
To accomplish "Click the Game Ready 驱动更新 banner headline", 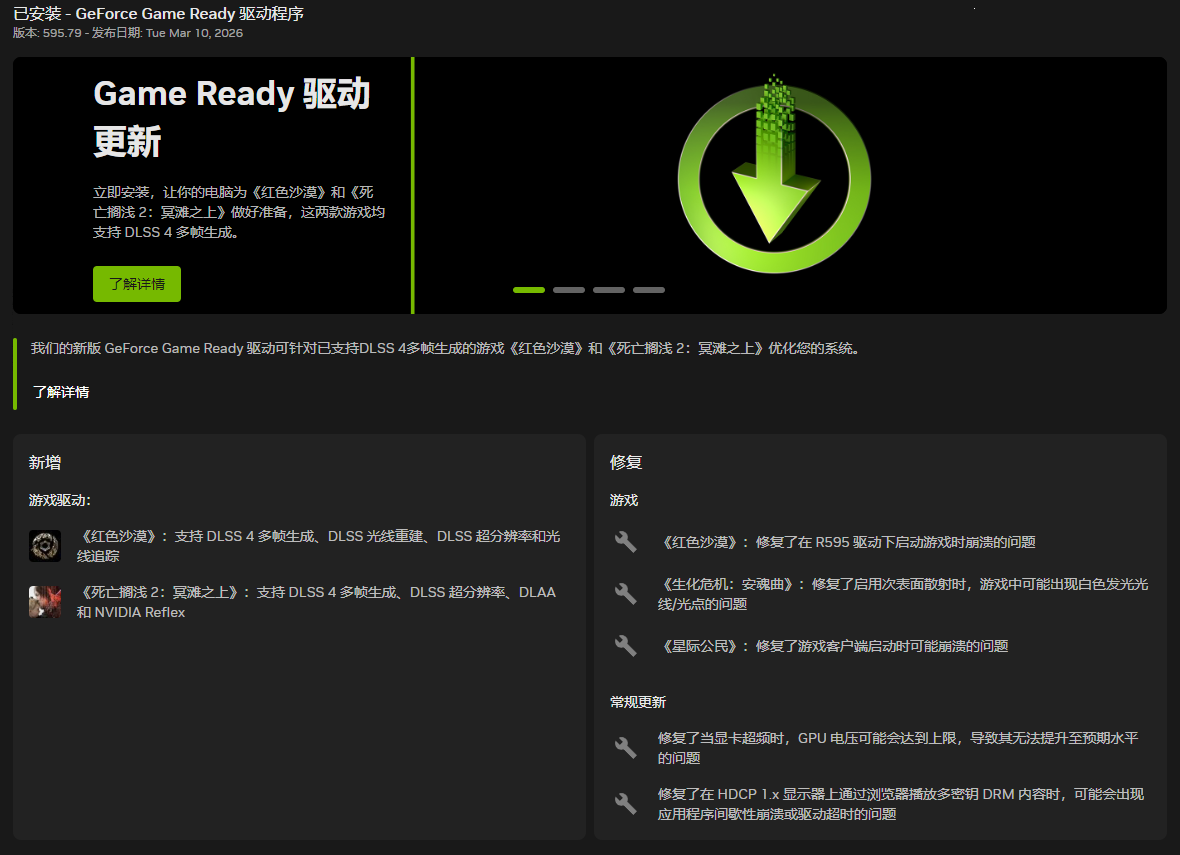I will [x=232, y=117].
